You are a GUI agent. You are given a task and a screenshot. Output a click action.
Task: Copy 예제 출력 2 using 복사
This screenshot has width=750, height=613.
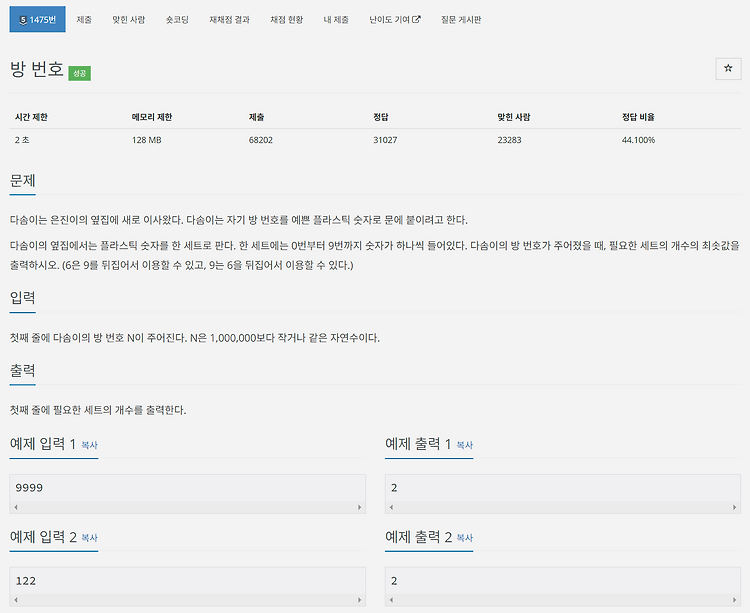(x=464, y=537)
